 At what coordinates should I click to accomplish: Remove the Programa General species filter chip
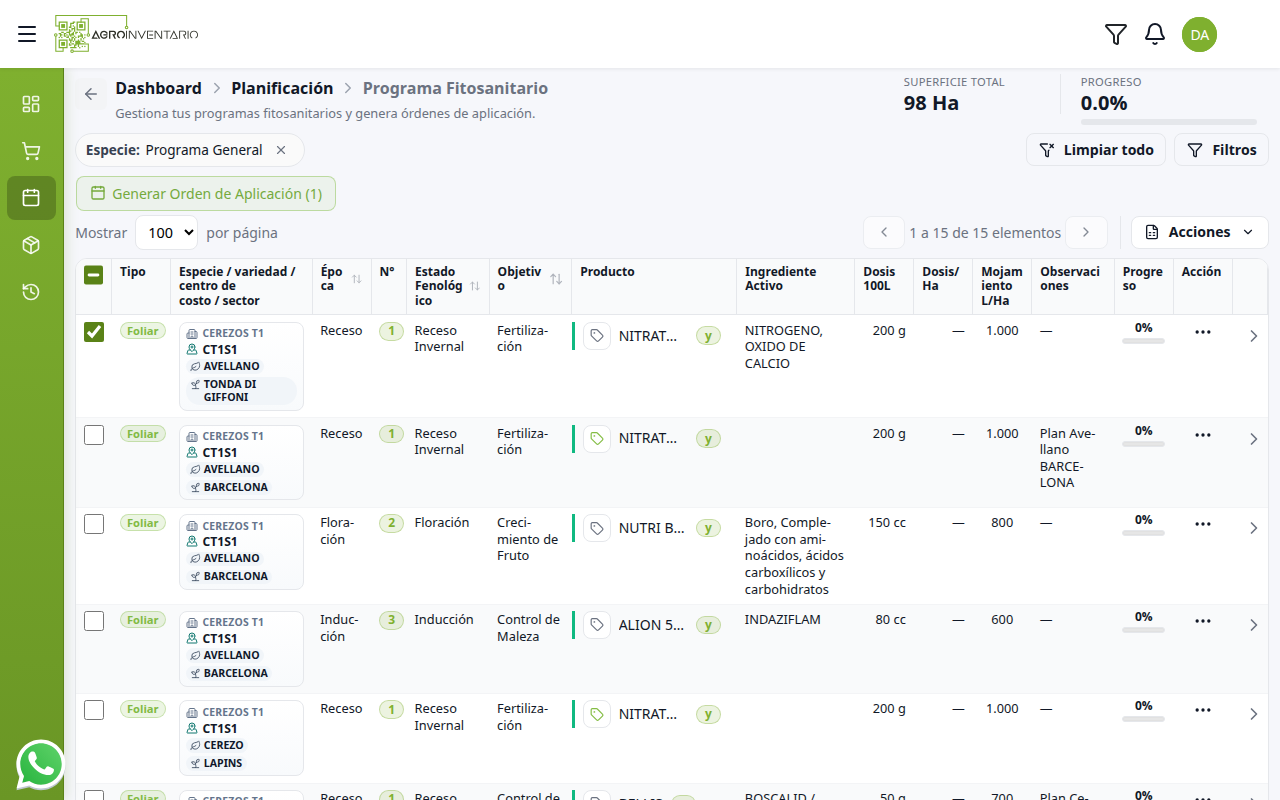click(x=281, y=150)
